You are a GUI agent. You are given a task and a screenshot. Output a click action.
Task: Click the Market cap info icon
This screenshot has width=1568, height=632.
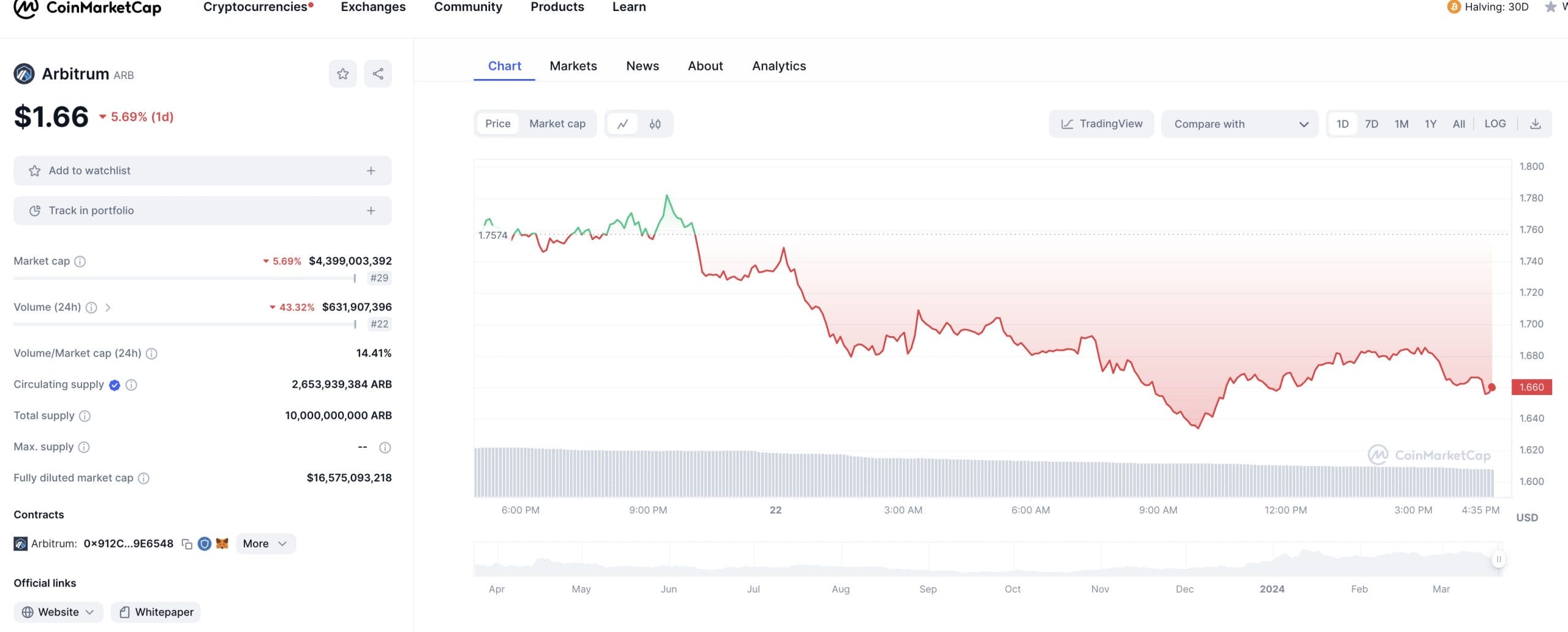tap(80, 261)
